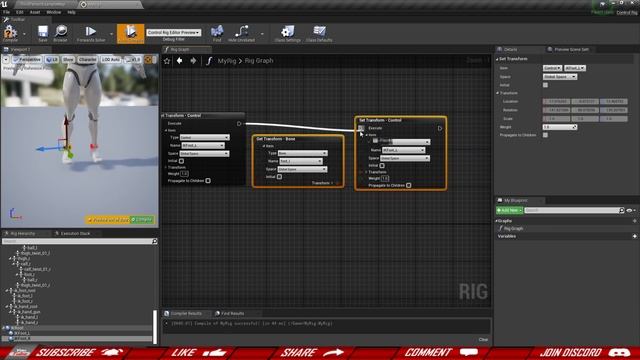Toggle Initial checkbox in Details panel
This screenshot has width=640, height=360.
(x=545, y=85)
